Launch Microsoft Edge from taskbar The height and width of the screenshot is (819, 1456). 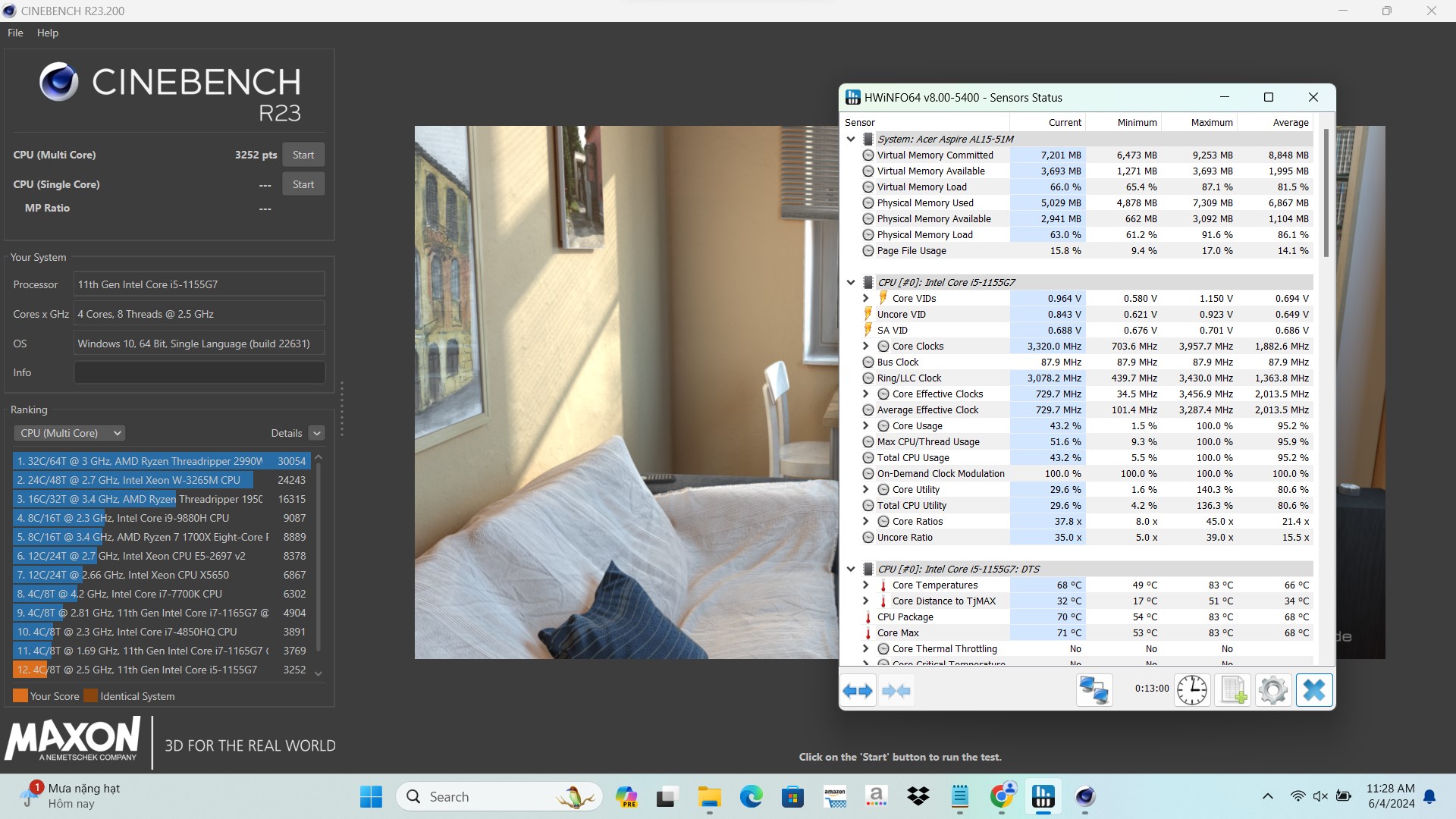pos(752,796)
